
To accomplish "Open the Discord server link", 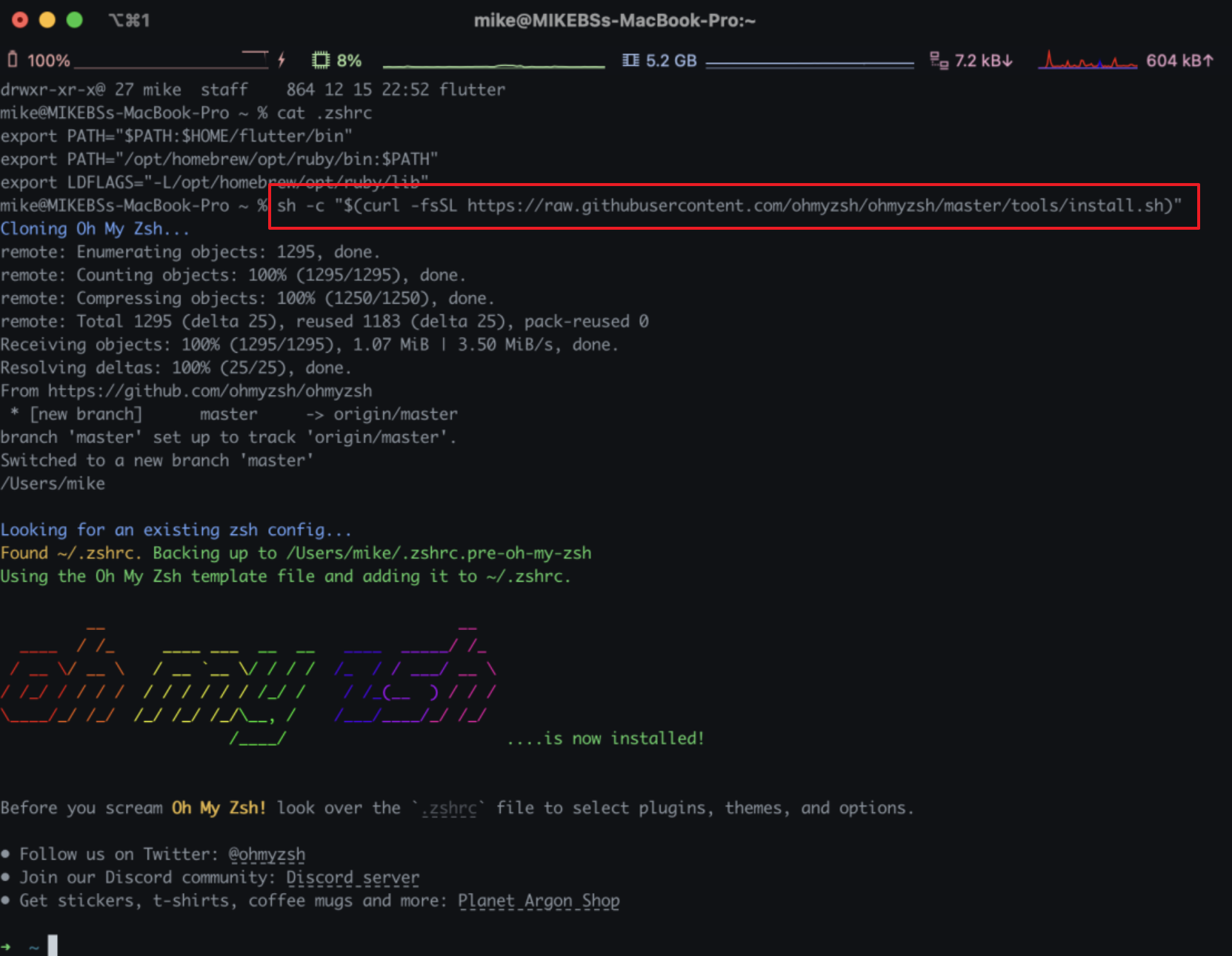I will (353, 877).
